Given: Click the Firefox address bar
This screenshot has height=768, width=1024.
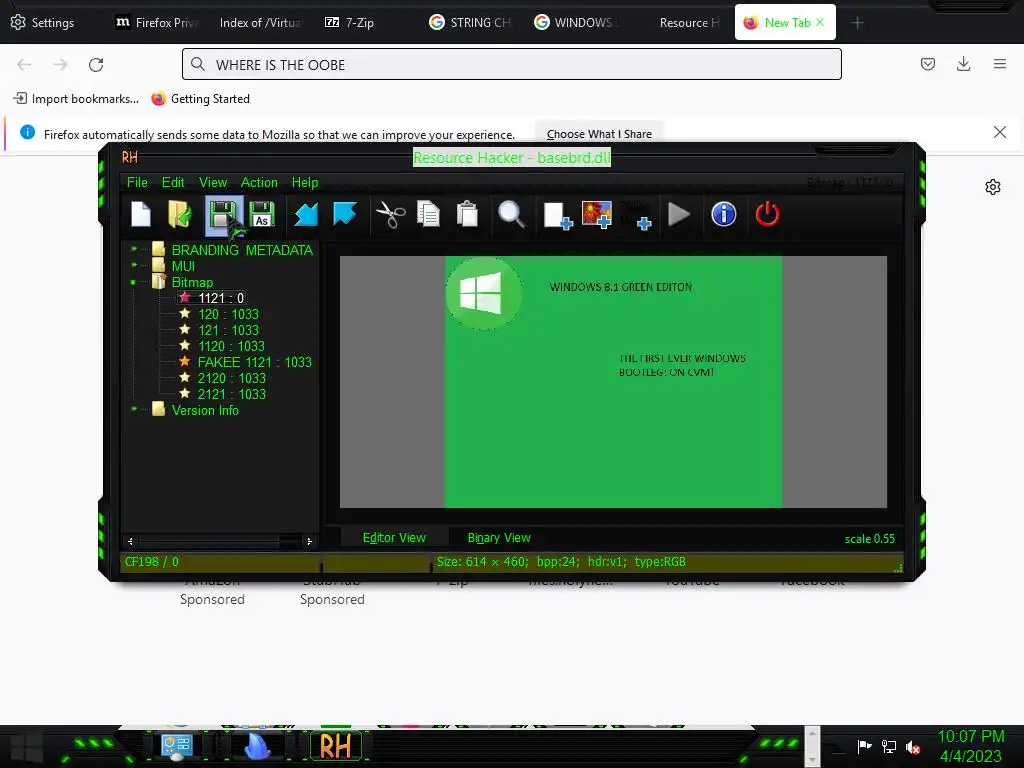Looking at the screenshot, I should [511, 64].
